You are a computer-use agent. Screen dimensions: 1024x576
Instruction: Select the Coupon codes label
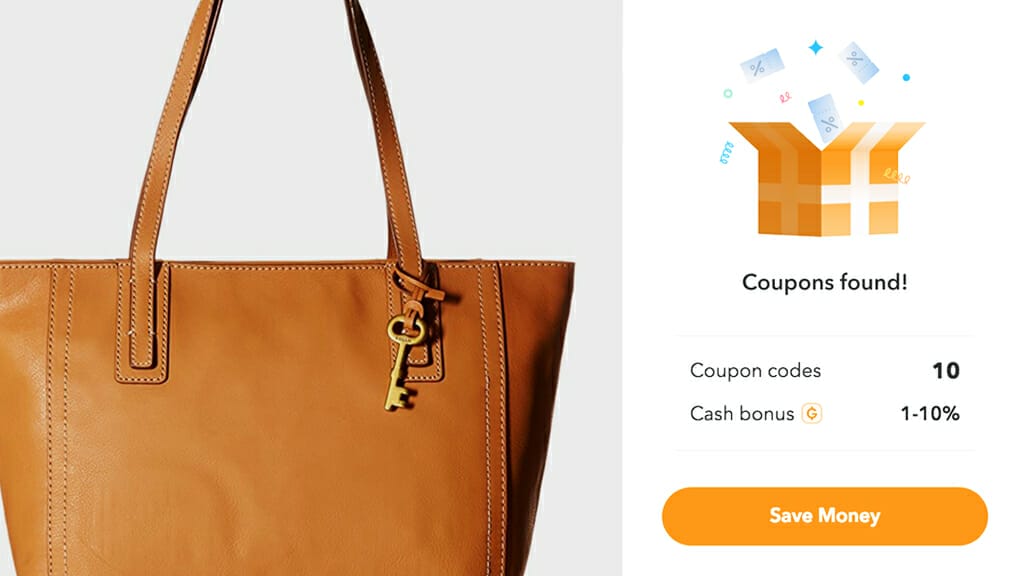755,371
